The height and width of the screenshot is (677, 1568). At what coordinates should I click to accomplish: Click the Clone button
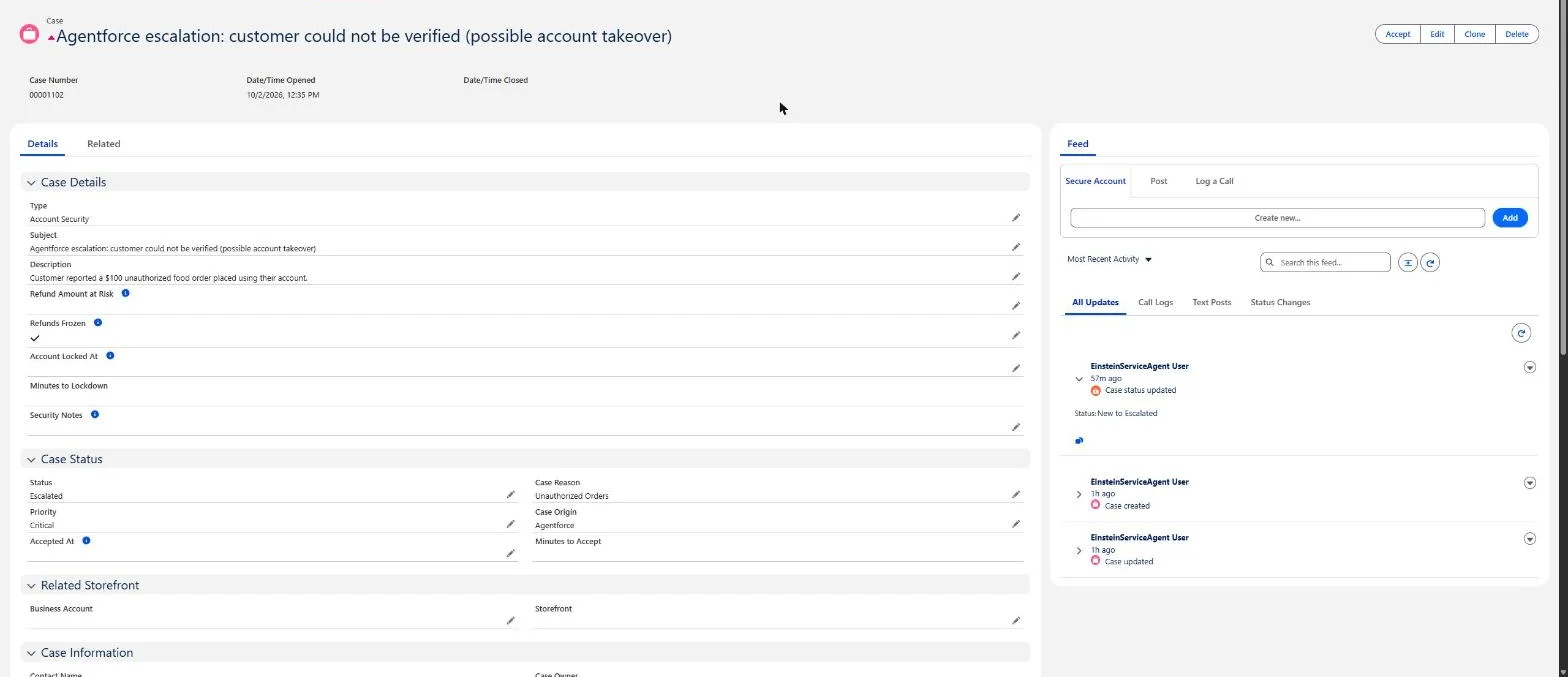1475,34
